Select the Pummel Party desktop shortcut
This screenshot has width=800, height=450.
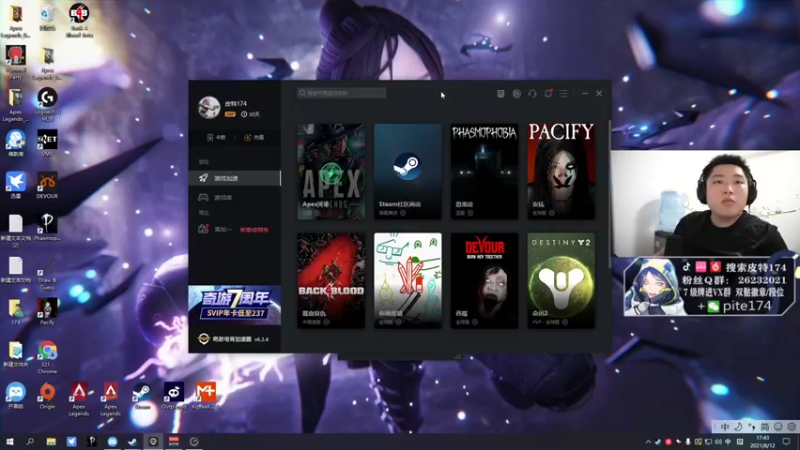point(15,62)
